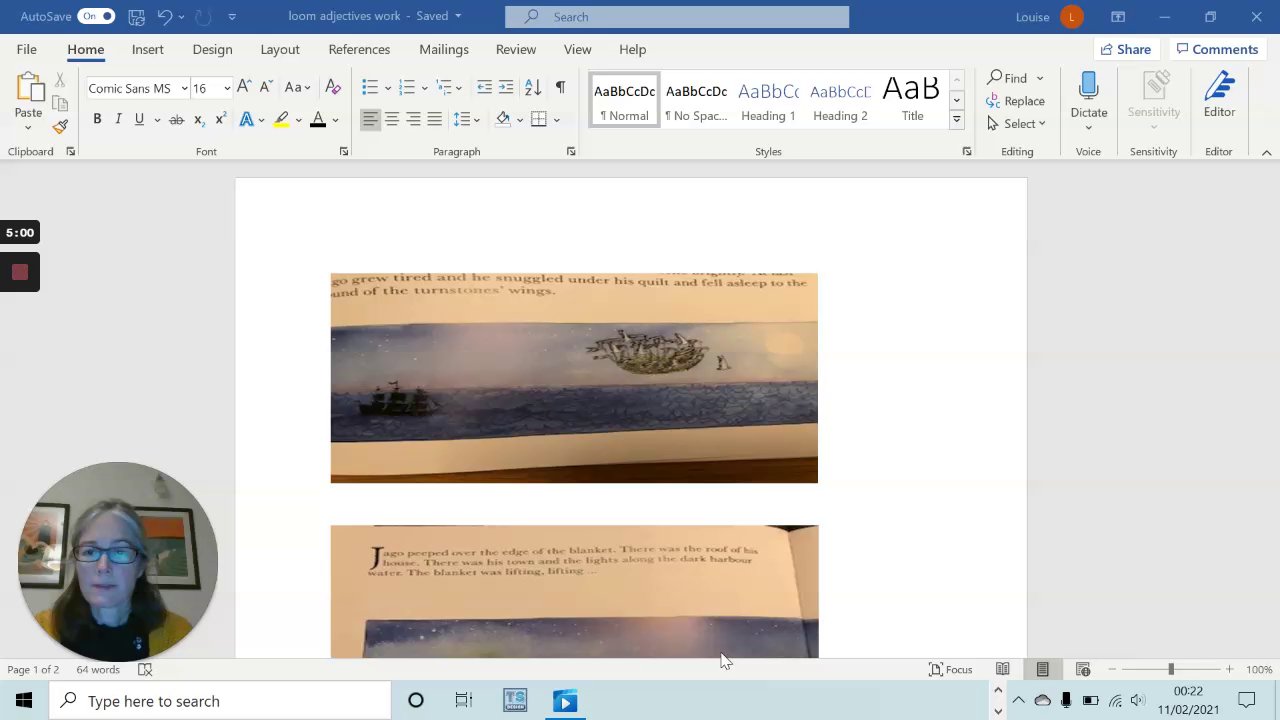
Task: Click the Save icon in title bar
Action: 137,17
